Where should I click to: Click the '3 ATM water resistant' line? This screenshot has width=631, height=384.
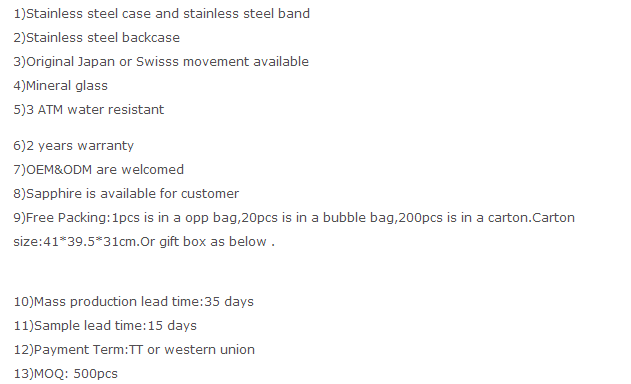tap(89, 109)
